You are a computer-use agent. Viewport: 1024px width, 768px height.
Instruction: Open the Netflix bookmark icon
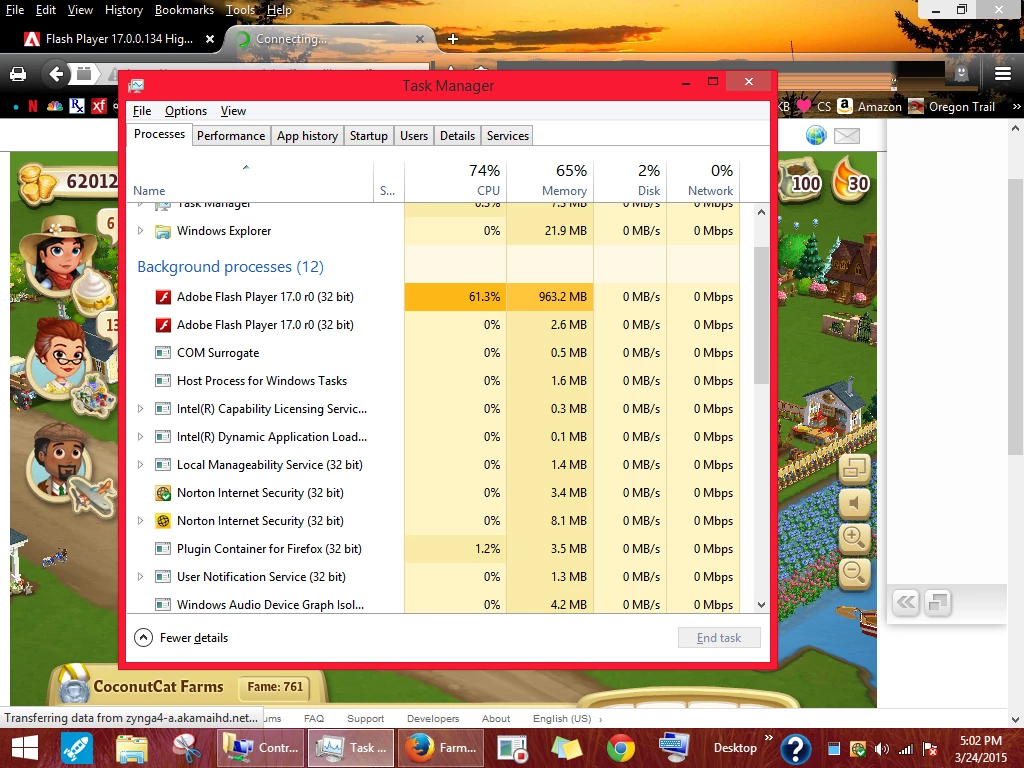[33, 106]
